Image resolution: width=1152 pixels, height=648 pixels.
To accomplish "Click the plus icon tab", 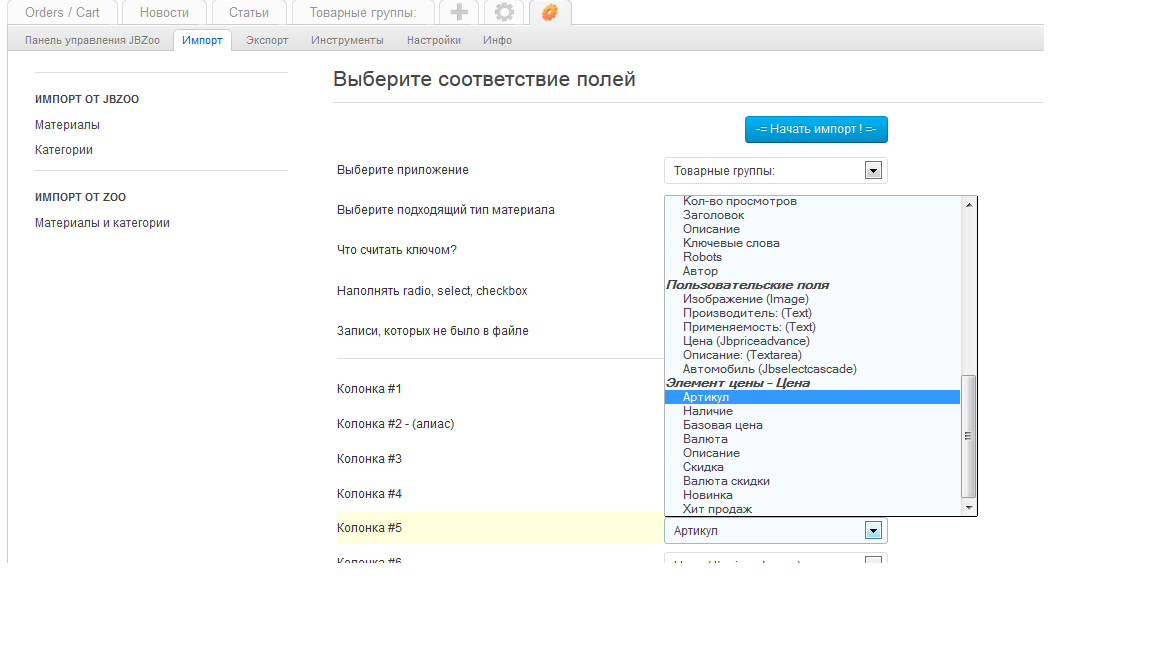I will click(x=459, y=12).
